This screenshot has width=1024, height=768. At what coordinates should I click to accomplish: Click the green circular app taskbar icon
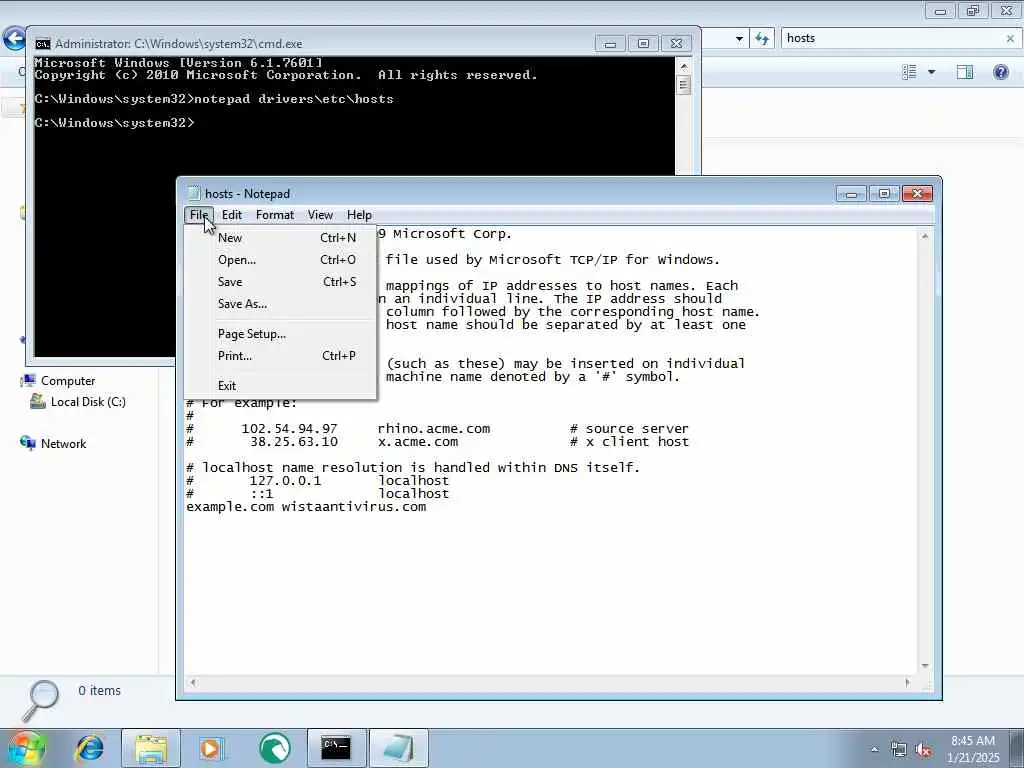274,748
